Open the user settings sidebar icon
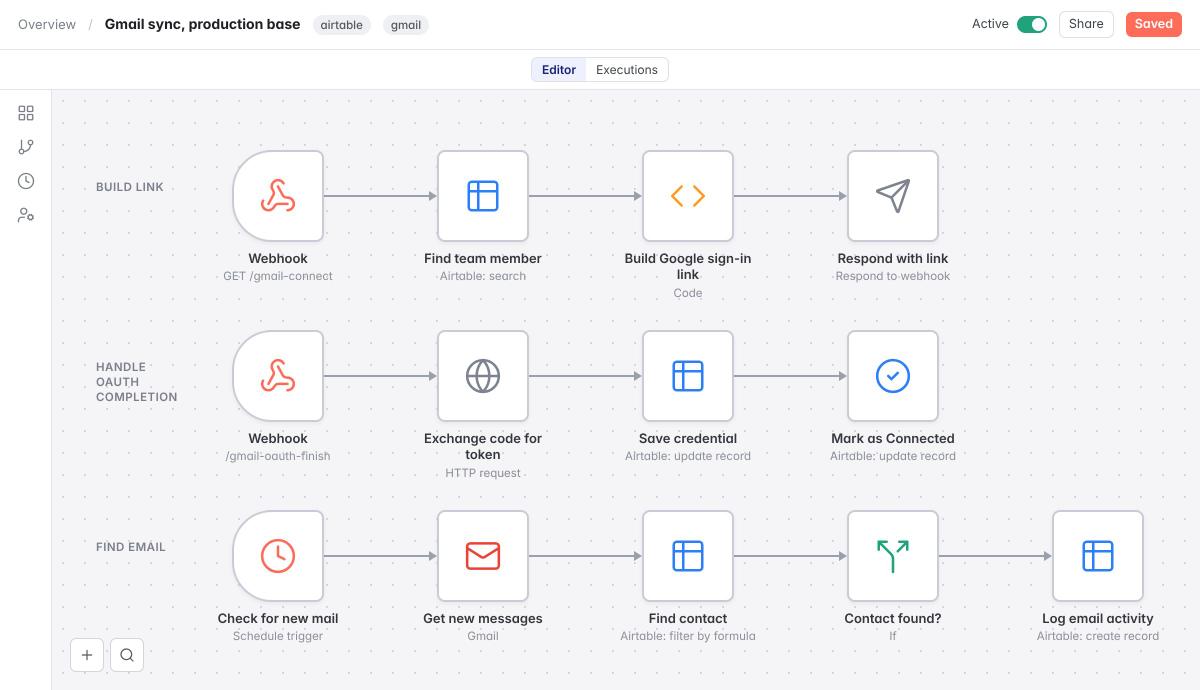Screen dimensions: 1200x690 click(x=26, y=215)
